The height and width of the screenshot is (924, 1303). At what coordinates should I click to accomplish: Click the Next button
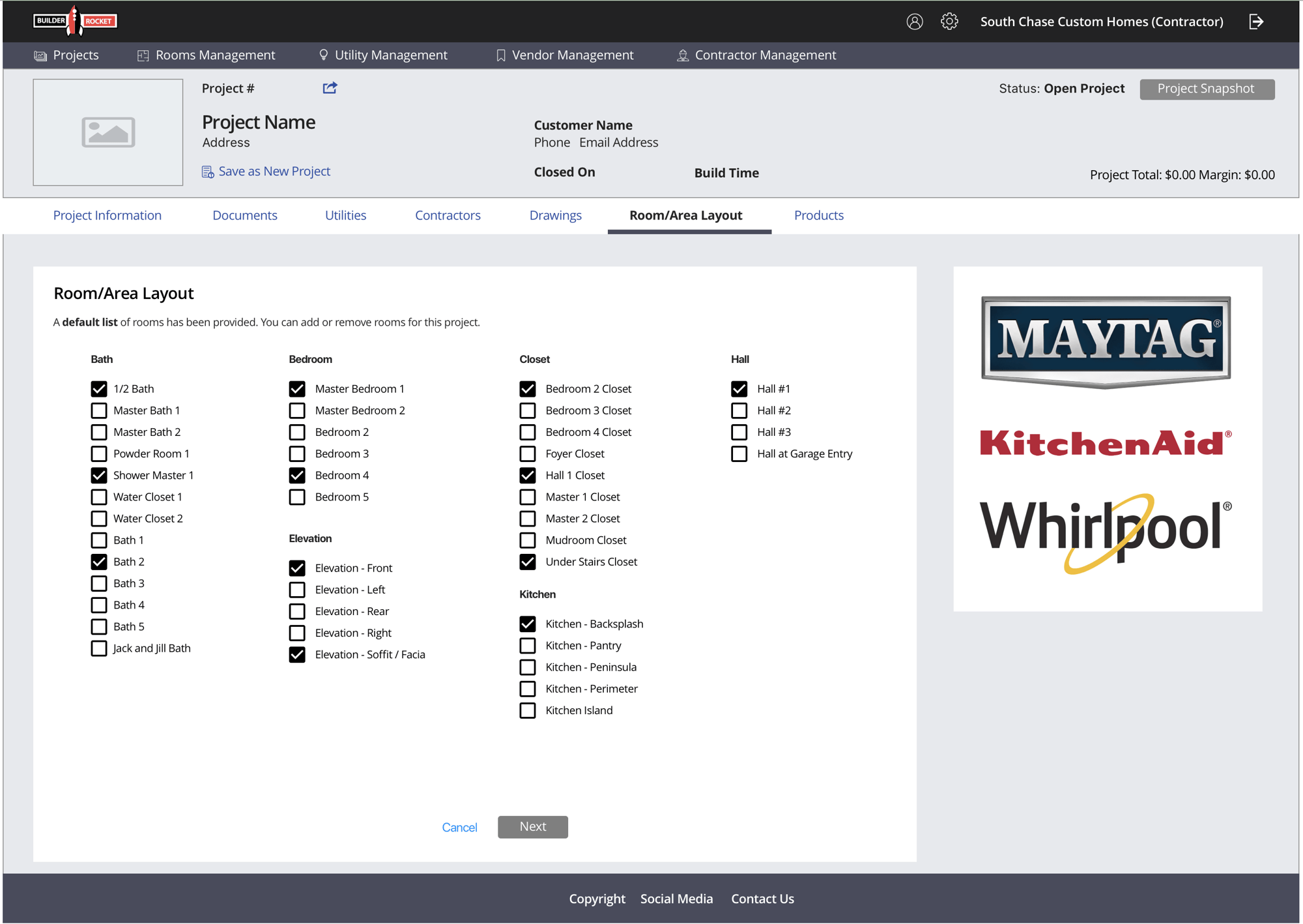[x=532, y=826]
